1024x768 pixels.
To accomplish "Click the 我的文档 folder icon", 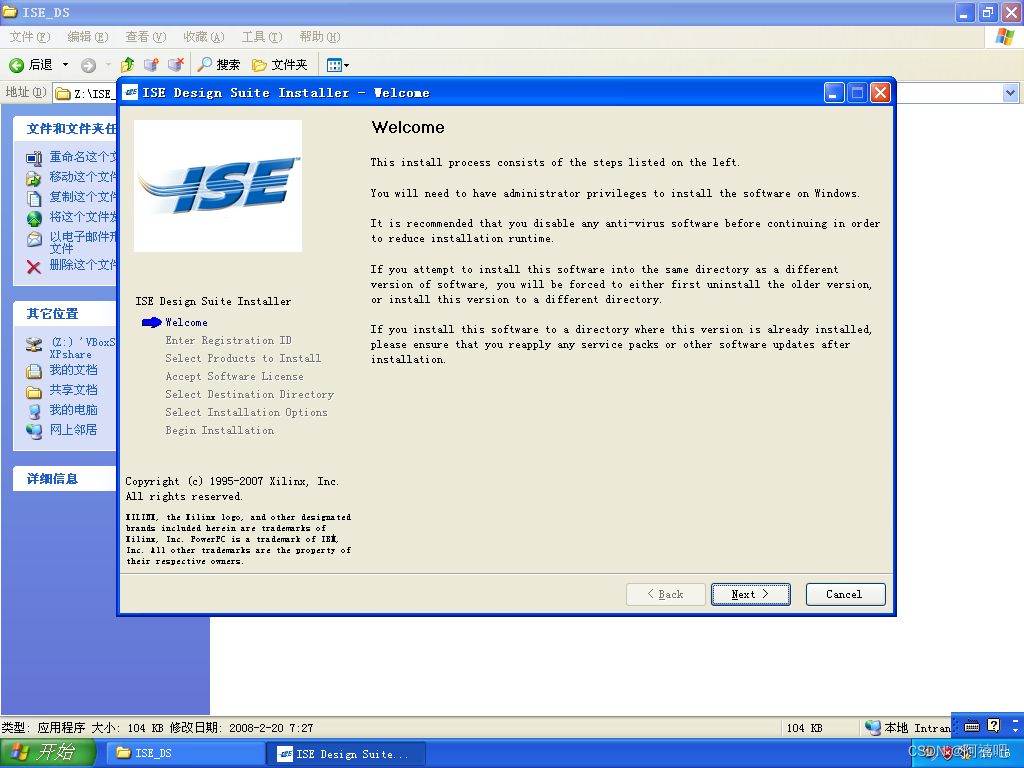I will 34,372.
